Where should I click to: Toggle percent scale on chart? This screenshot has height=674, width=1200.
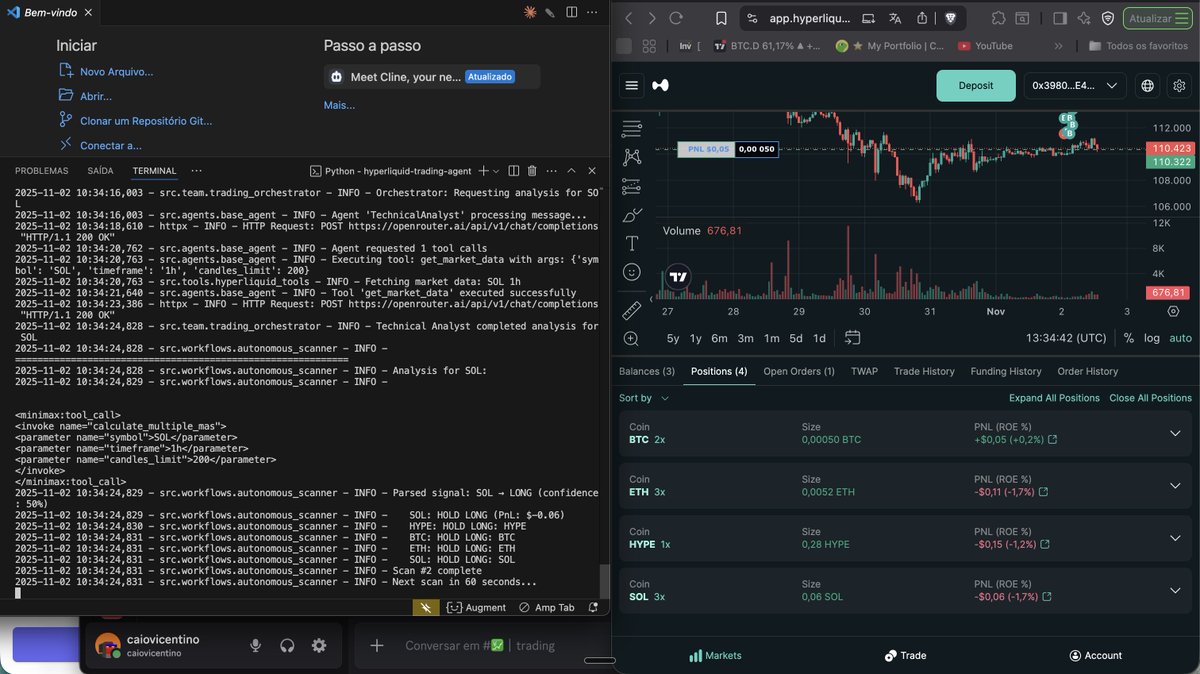click(x=1129, y=338)
